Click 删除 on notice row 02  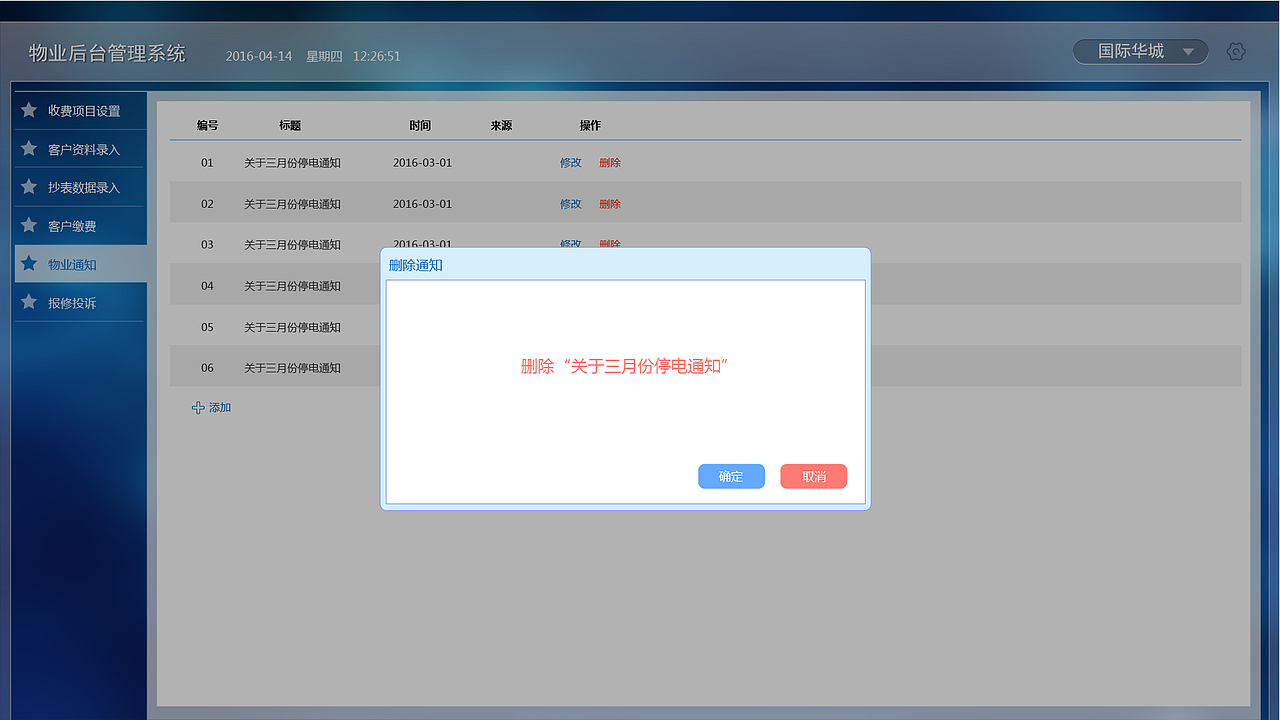pyautogui.click(x=610, y=203)
